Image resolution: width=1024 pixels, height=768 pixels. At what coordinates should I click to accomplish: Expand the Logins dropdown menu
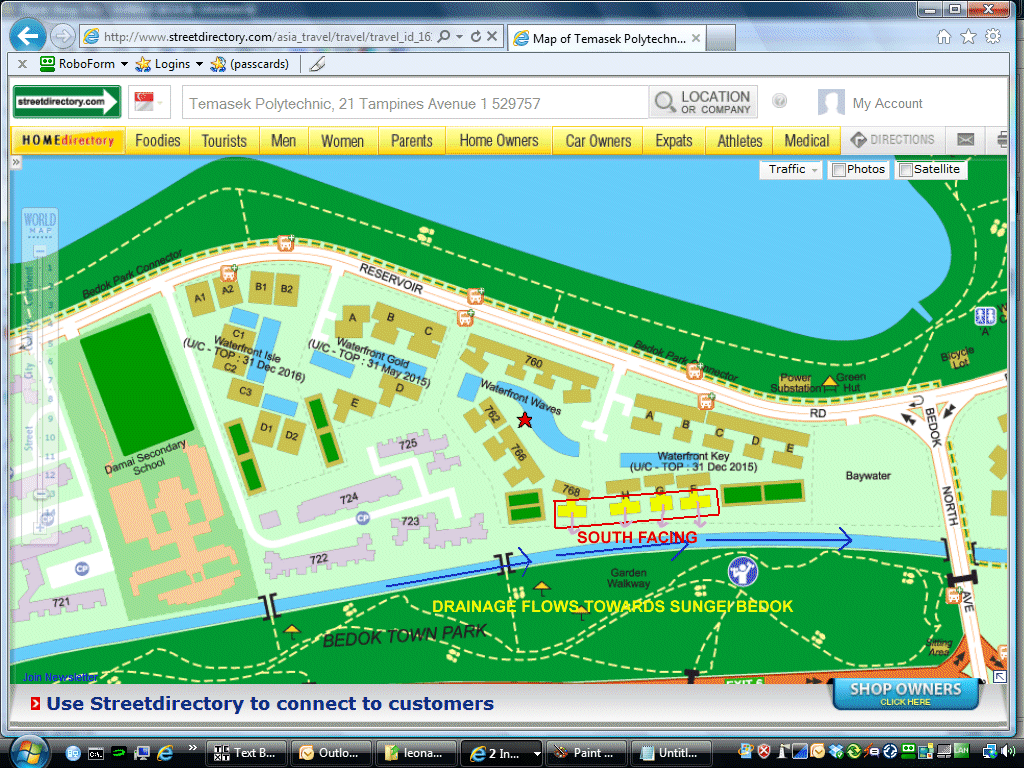199,64
